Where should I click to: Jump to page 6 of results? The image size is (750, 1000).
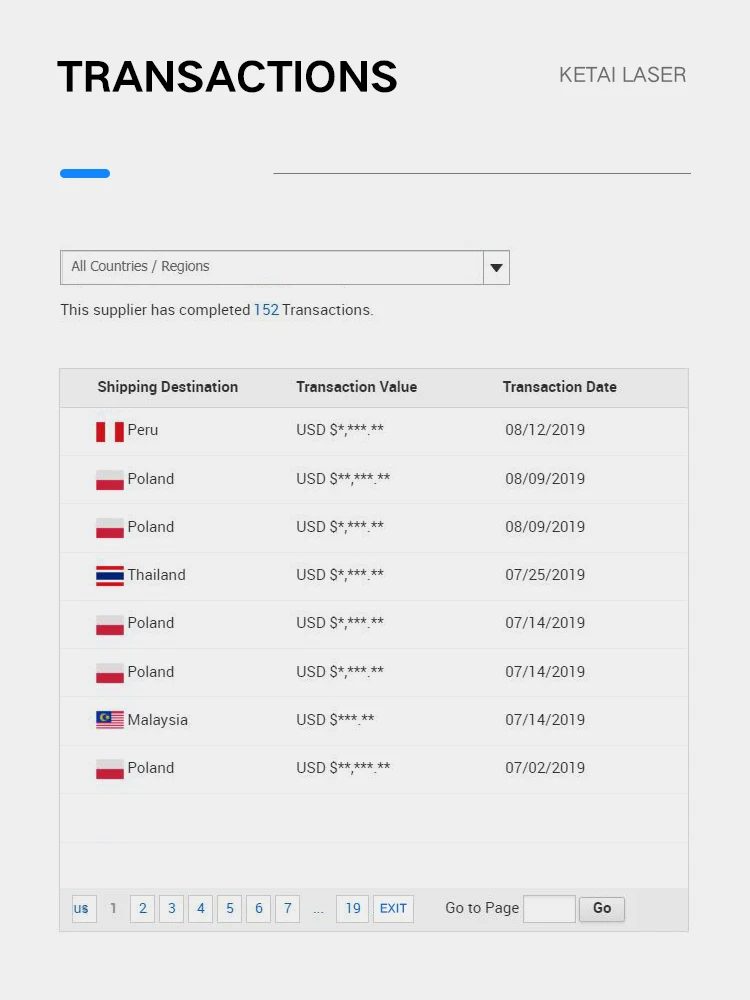(259, 908)
